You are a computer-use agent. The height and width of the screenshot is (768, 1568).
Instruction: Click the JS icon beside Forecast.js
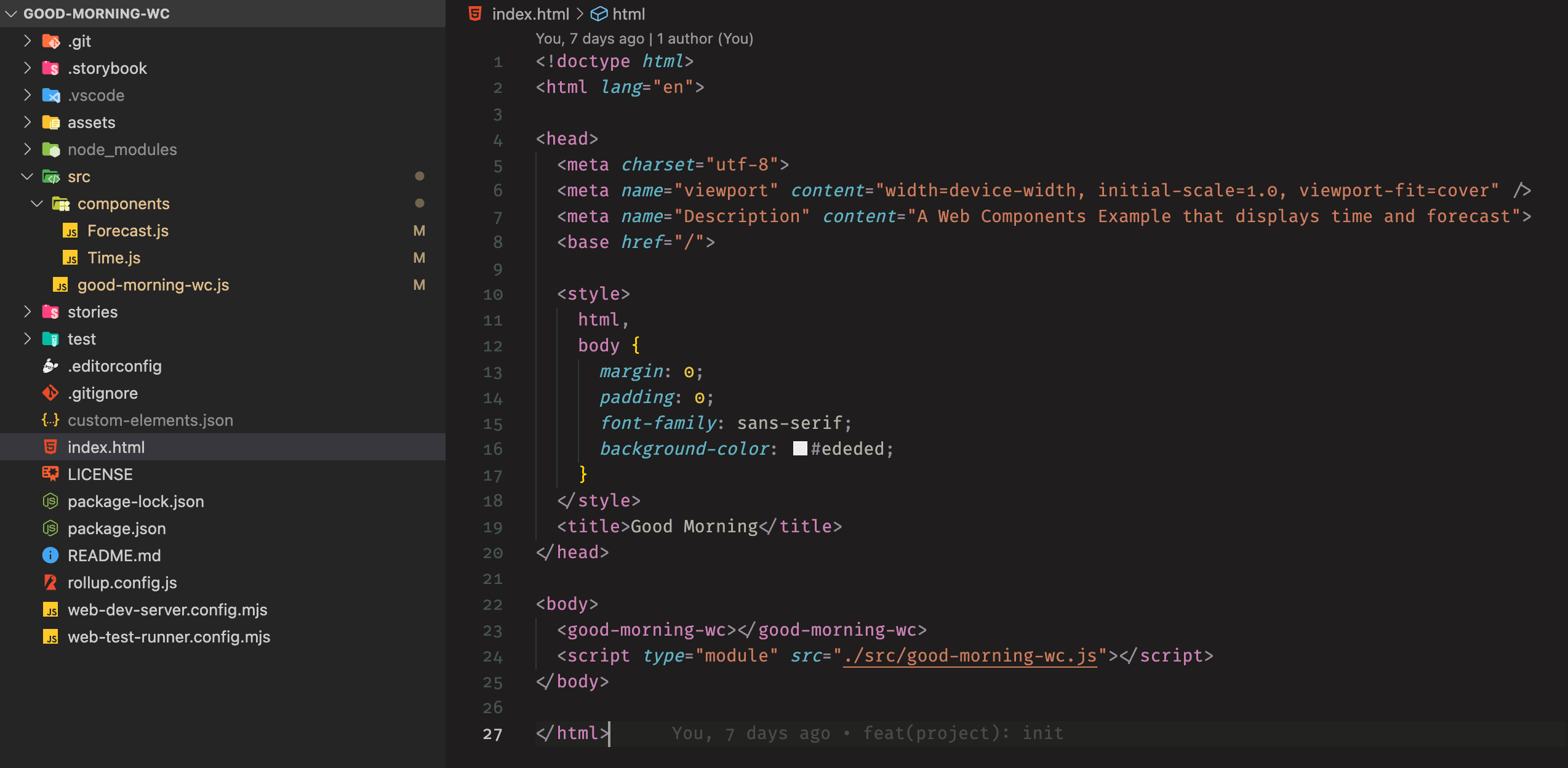point(70,231)
